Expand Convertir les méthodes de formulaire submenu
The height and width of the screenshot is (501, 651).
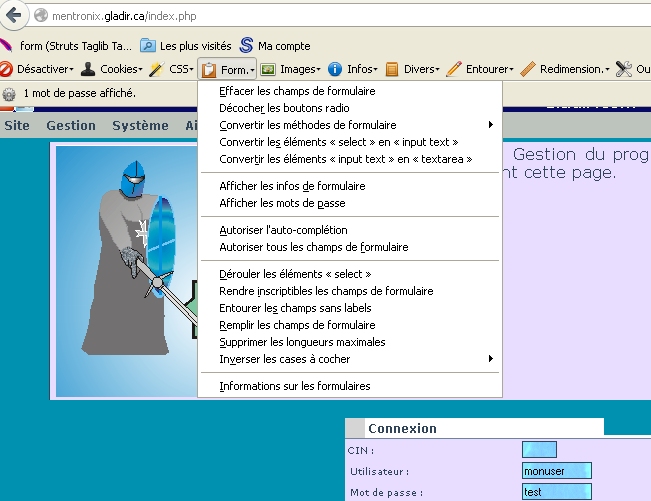pos(350,125)
